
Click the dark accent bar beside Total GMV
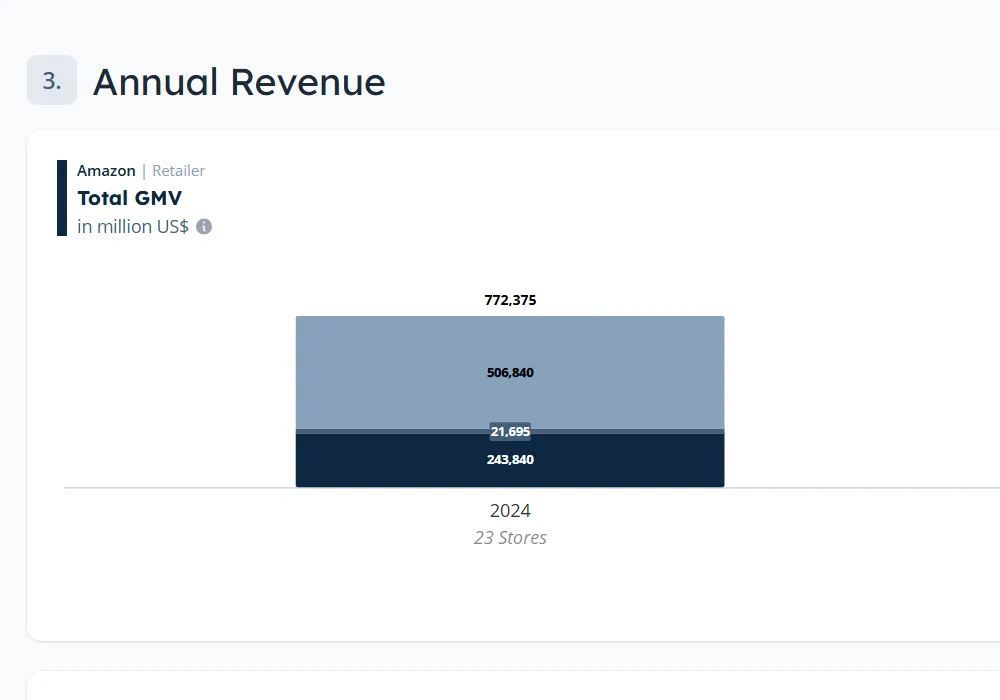point(62,198)
